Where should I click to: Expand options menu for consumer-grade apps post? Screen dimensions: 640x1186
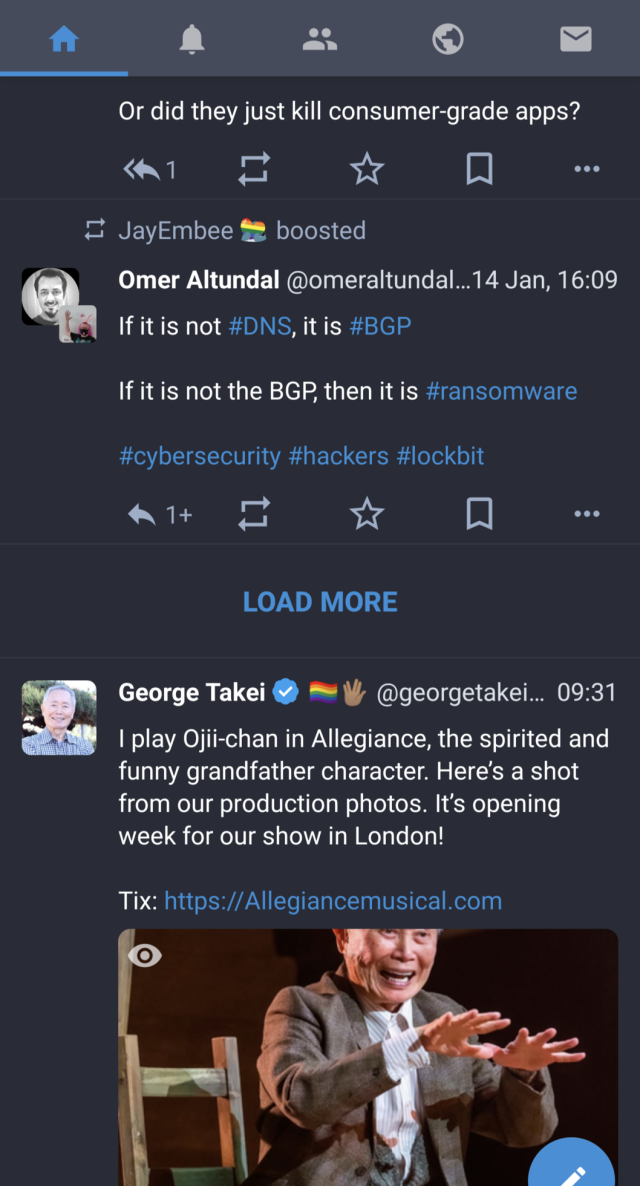pyautogui.click(x=587, y=170)
